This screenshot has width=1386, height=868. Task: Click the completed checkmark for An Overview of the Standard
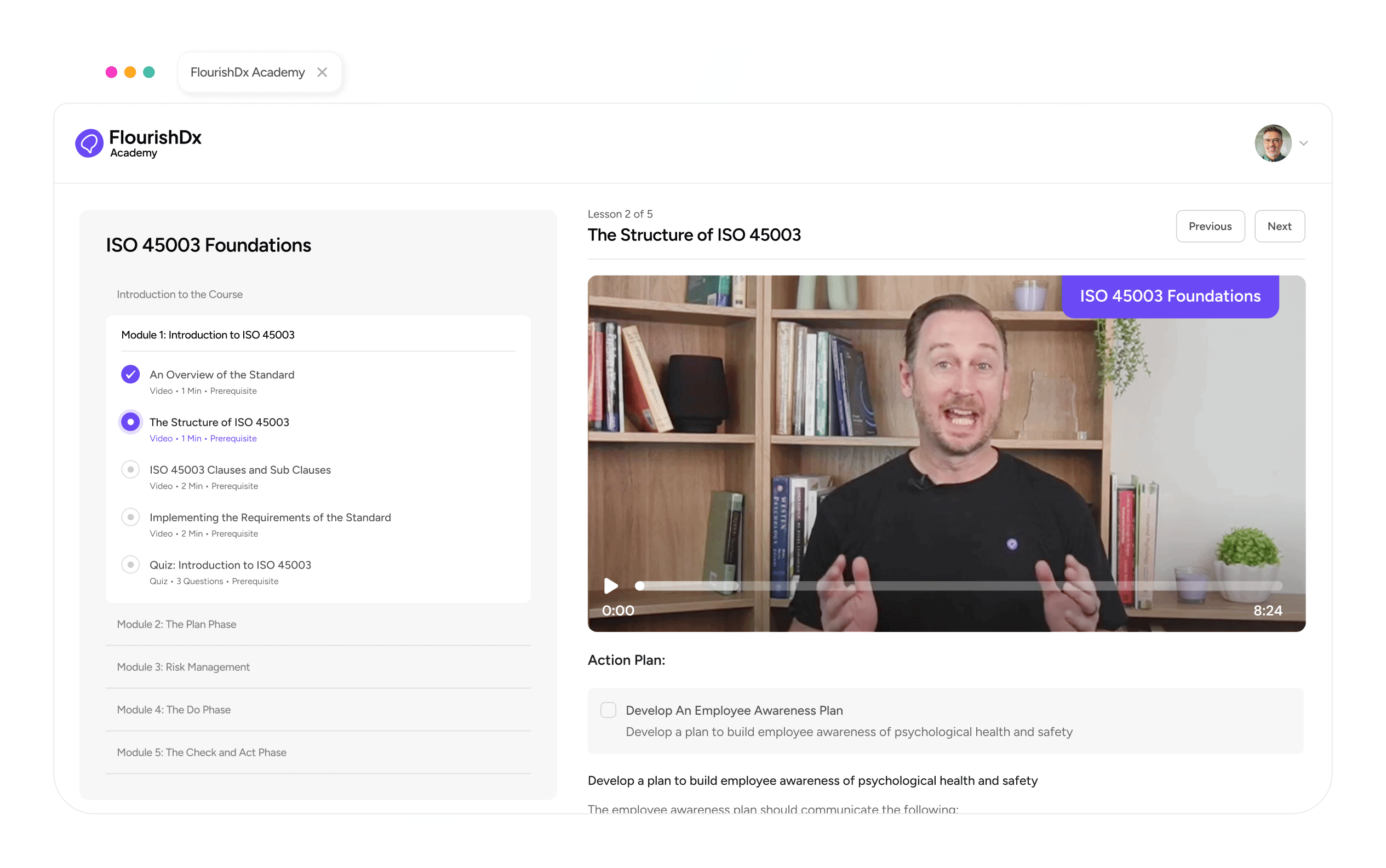tap(130, 374)
